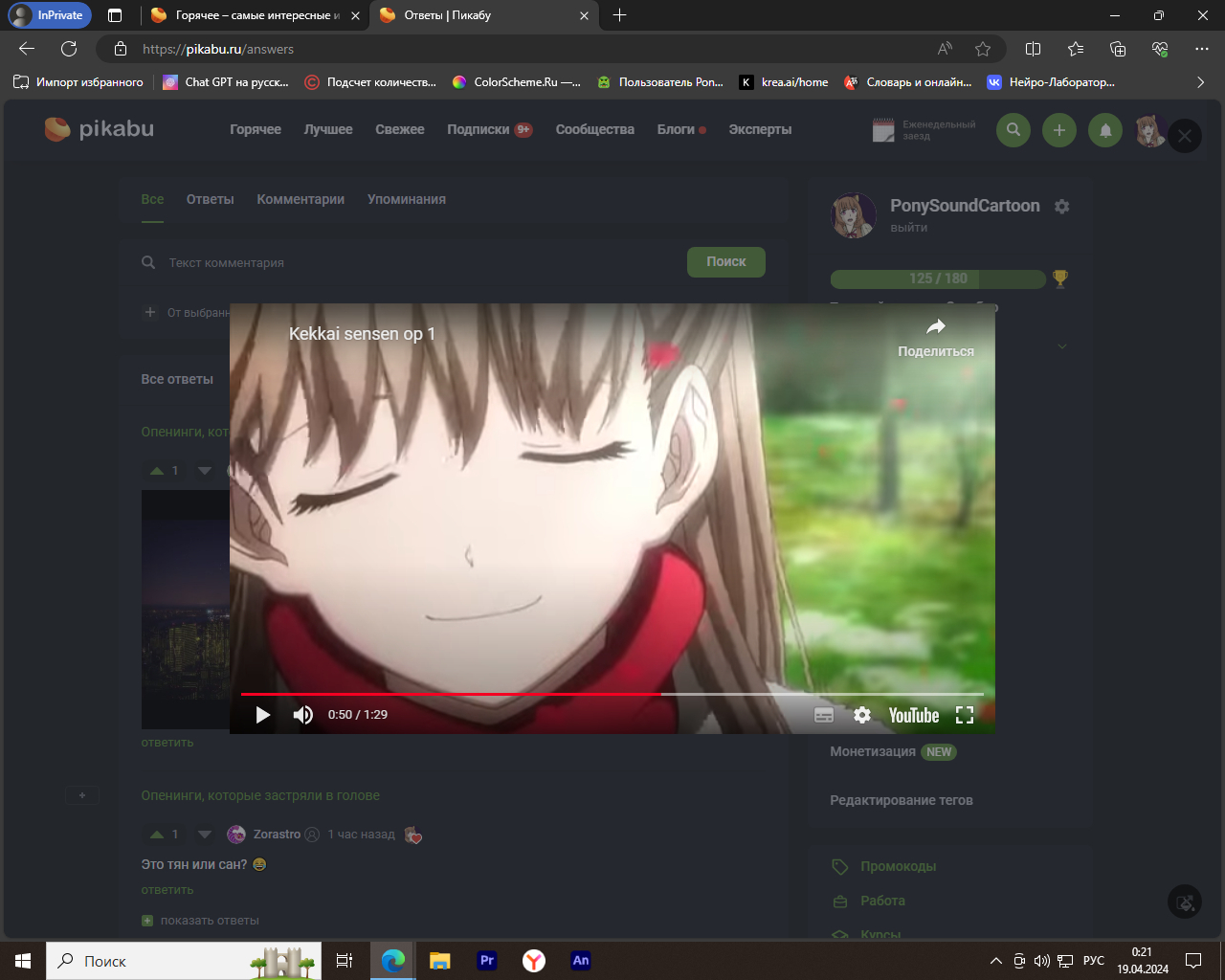
Task: Select the Ответы tab
Action: pyautogui.click(x=211, y=199)
